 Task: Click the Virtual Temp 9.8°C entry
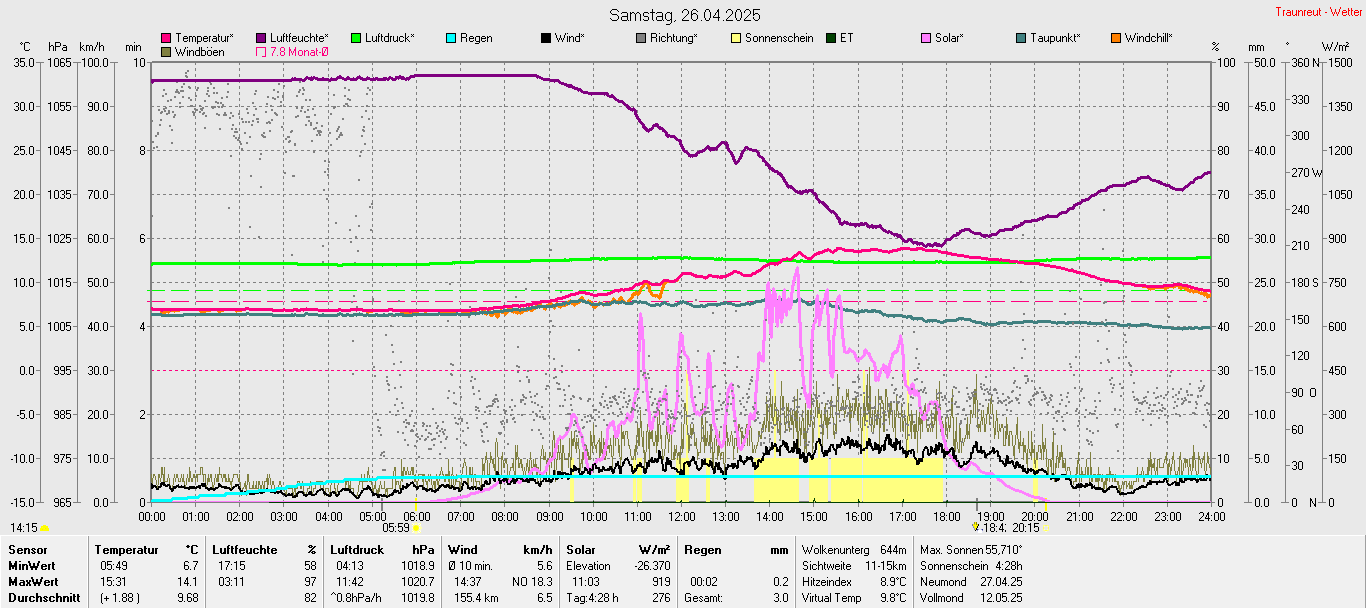pos(854,598)
